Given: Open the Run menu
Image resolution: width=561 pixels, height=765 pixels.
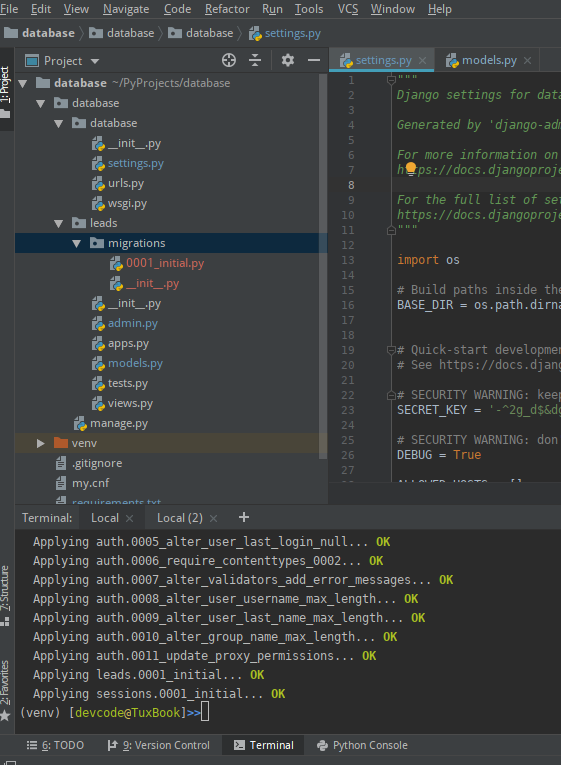Looking at the screenshot, I should coord(272,9).
